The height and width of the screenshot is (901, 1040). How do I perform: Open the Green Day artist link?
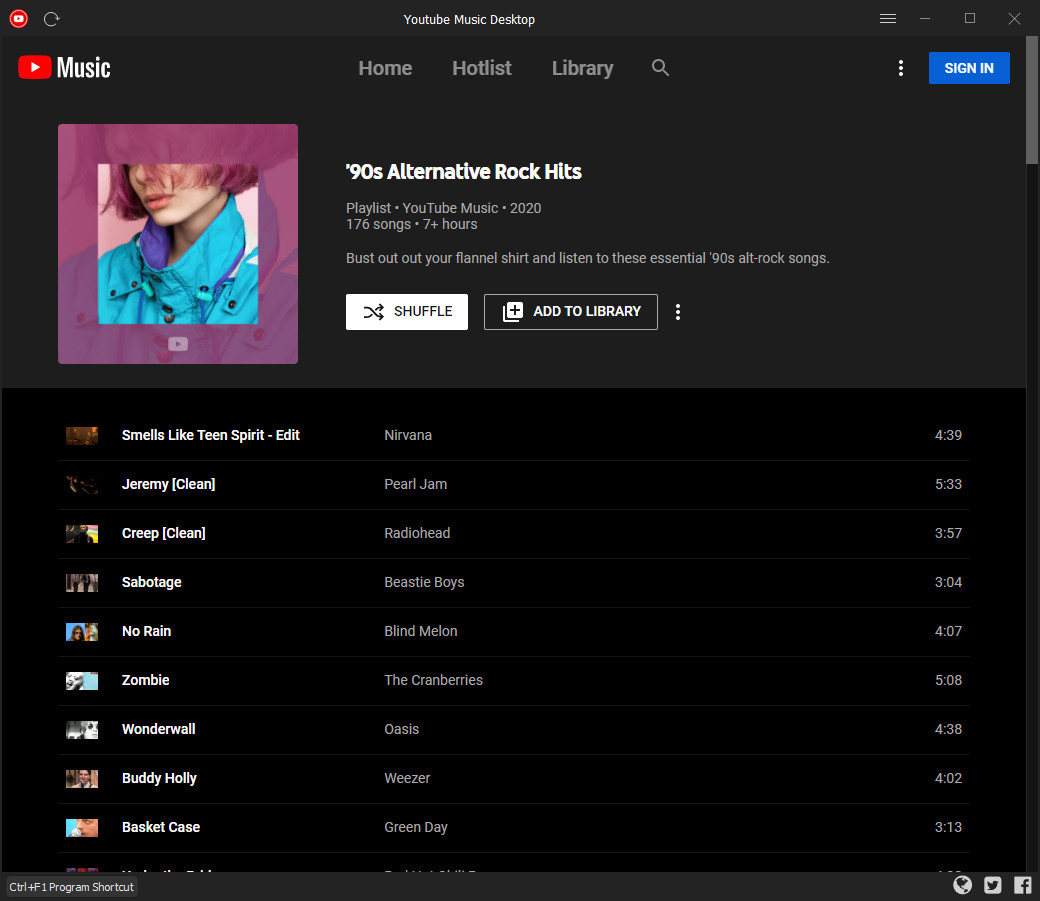point(415,827)
